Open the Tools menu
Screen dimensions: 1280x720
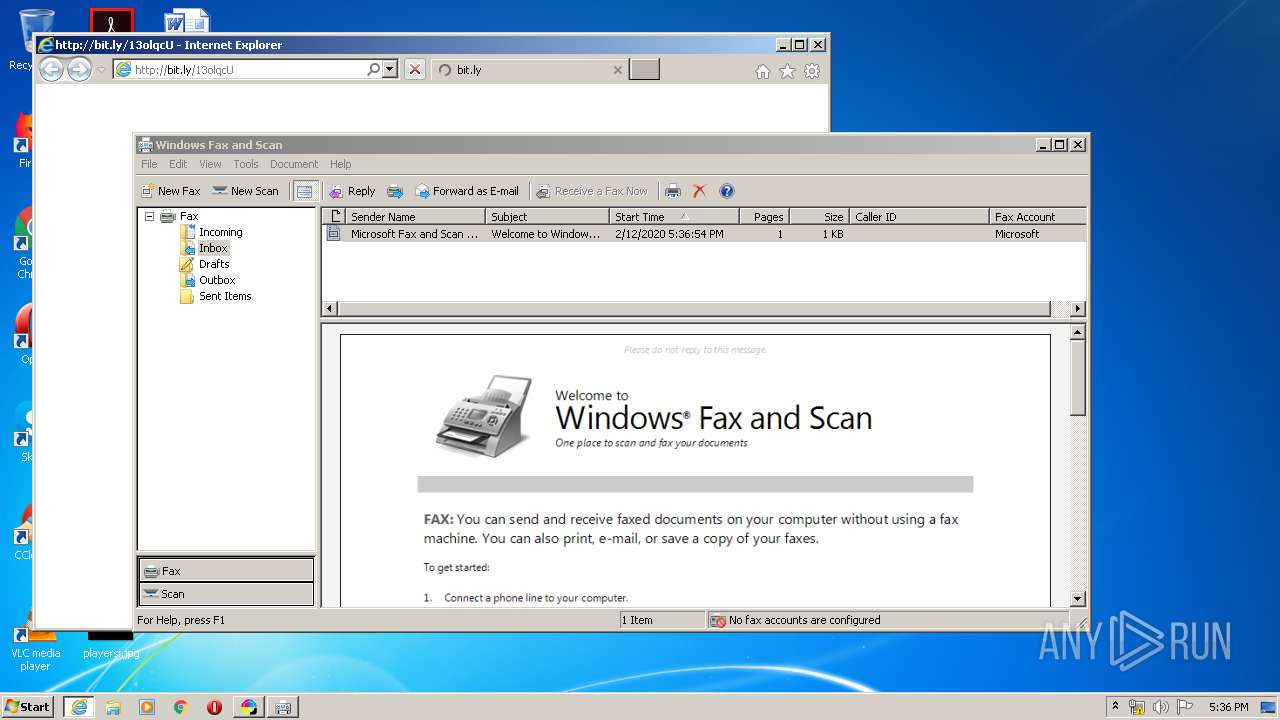tap(246, 164)
